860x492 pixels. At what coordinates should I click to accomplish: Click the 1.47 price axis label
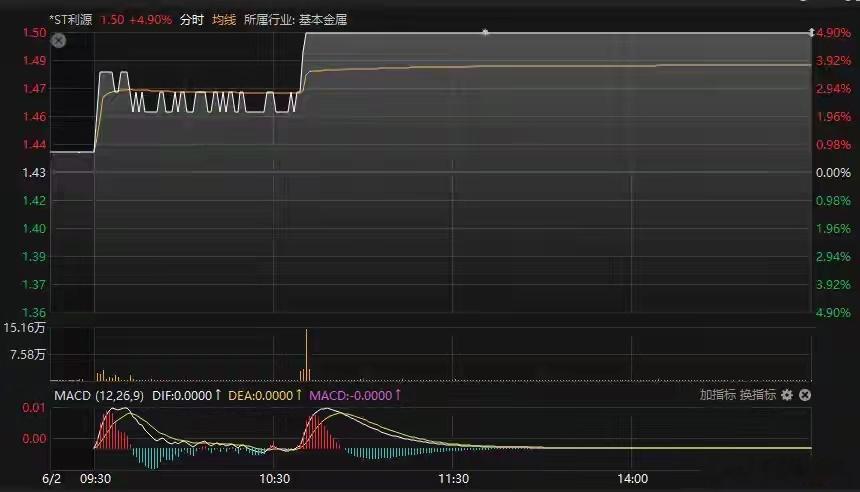tap(34, 89)
